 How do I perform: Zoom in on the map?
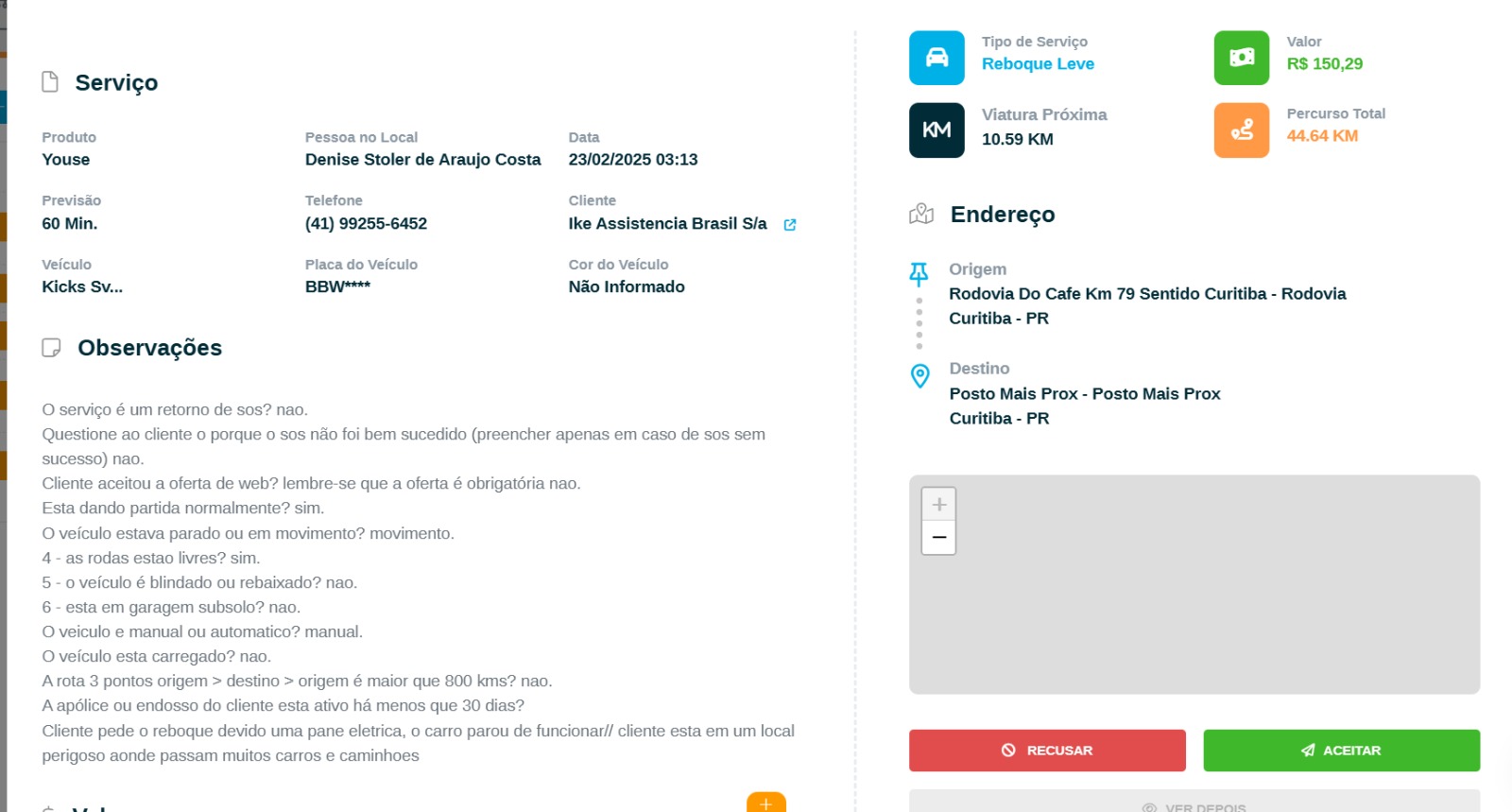[938, 505]
